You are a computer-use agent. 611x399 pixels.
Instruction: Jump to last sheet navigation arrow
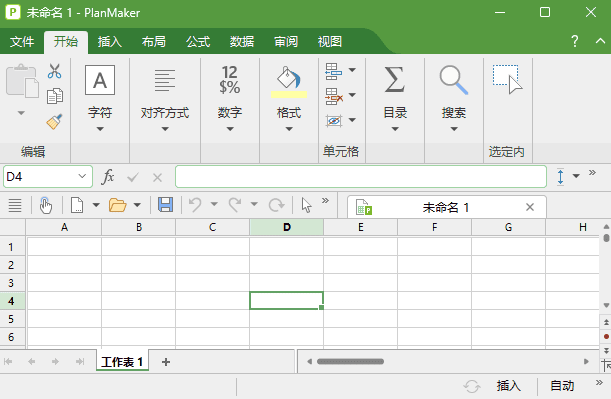click(x=79, y=362)
